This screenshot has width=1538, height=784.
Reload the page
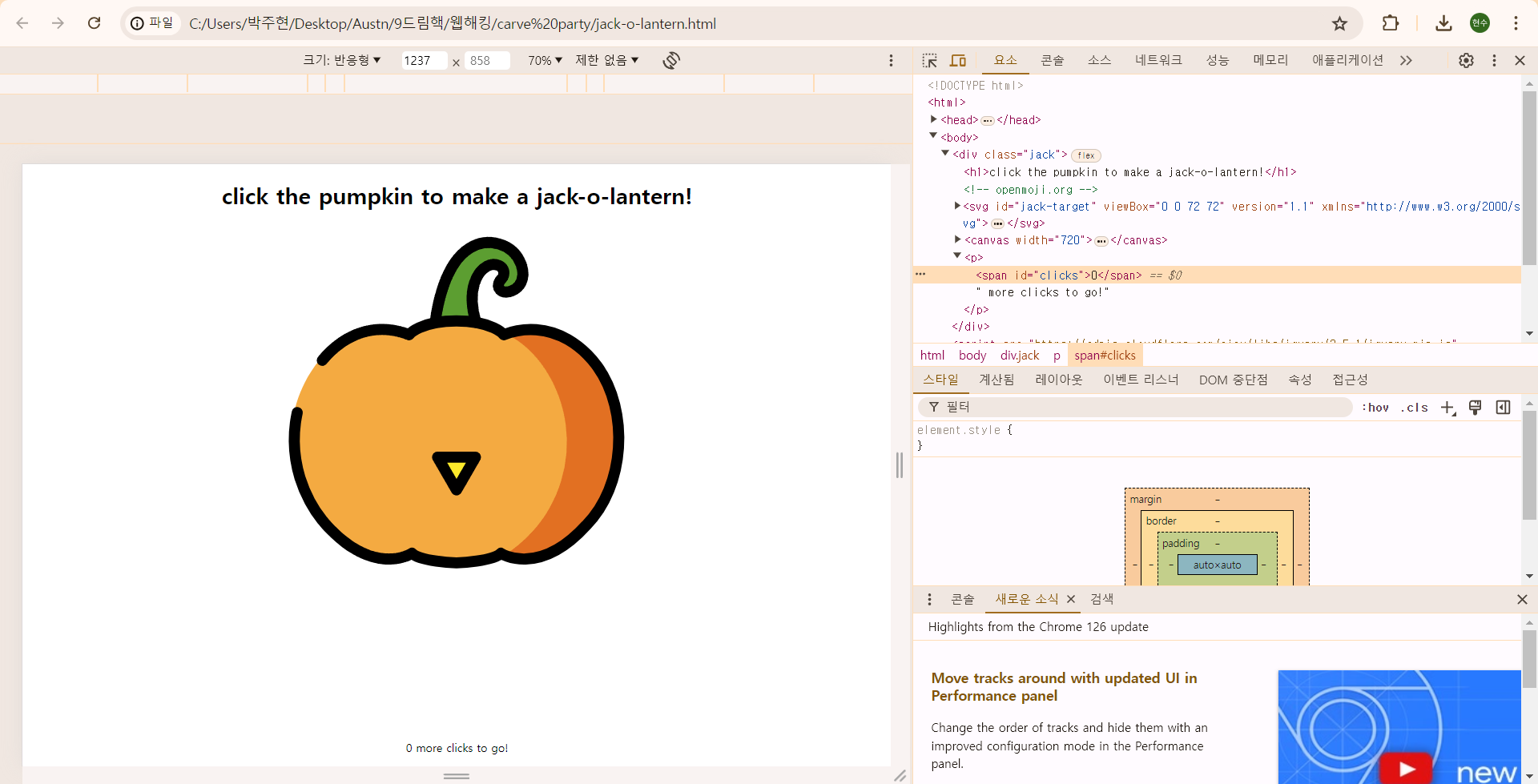coord(95,23)
